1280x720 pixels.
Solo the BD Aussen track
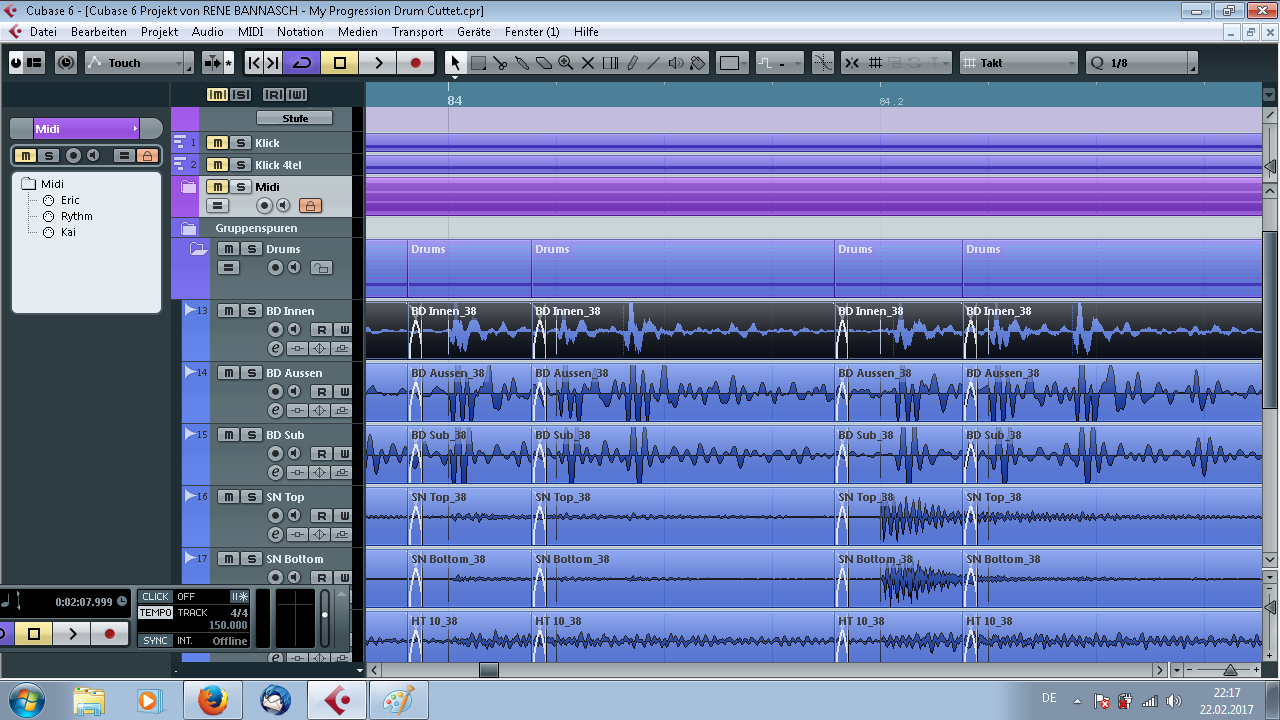251,373
